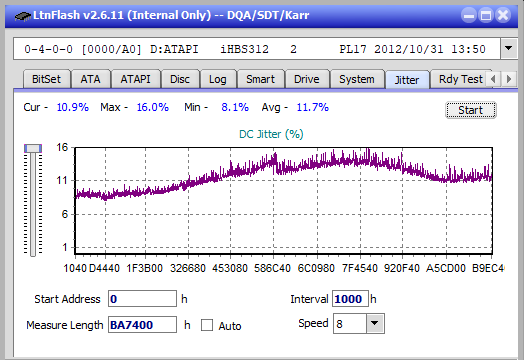This screenshot has width=524, height=360.
Task: Maximize the LtnFlash window
Action: coord(486,15)
